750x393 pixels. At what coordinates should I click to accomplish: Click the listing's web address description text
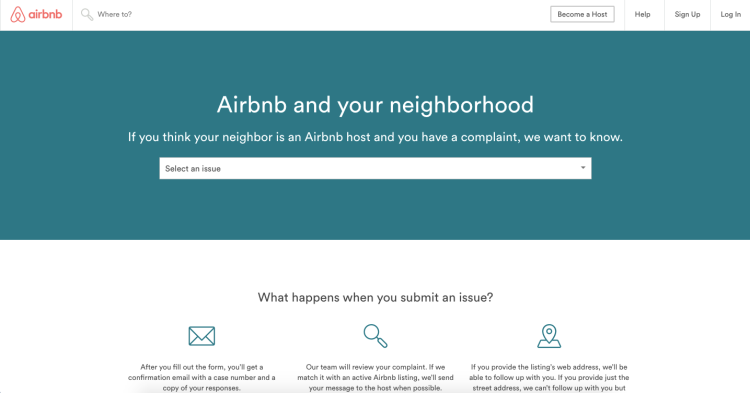tap(549, 378)
